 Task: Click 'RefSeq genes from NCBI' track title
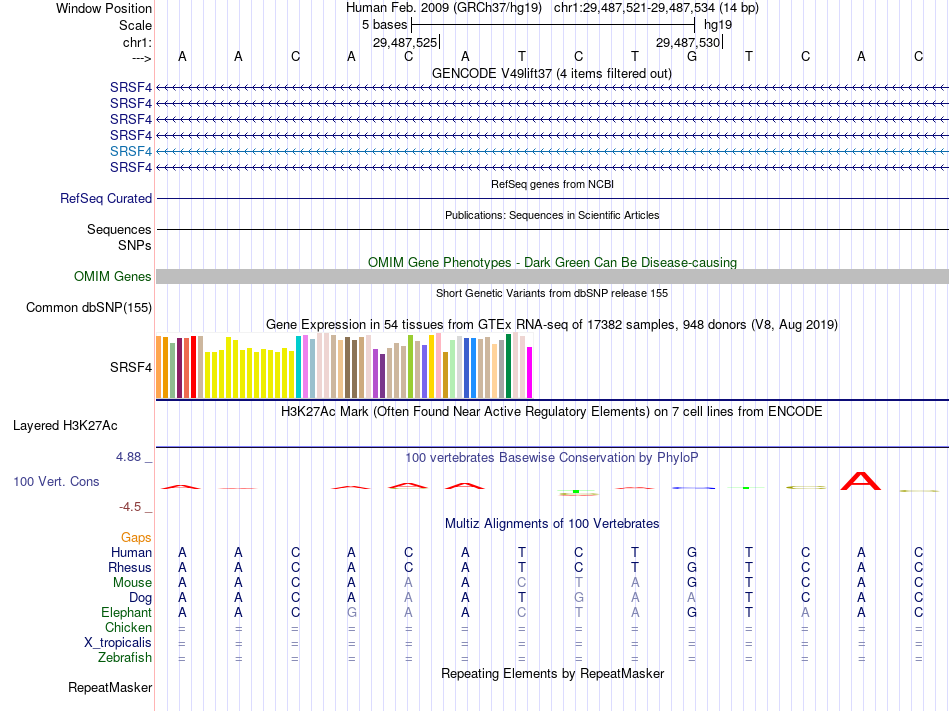[x=552, y=184]
